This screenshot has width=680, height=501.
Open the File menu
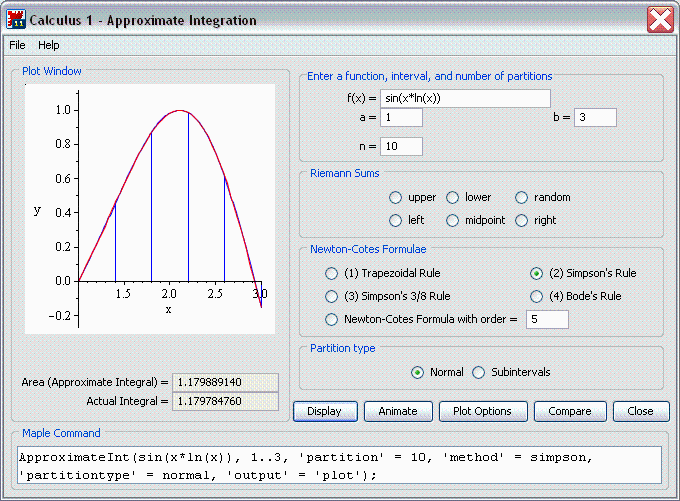coord(18,45)
